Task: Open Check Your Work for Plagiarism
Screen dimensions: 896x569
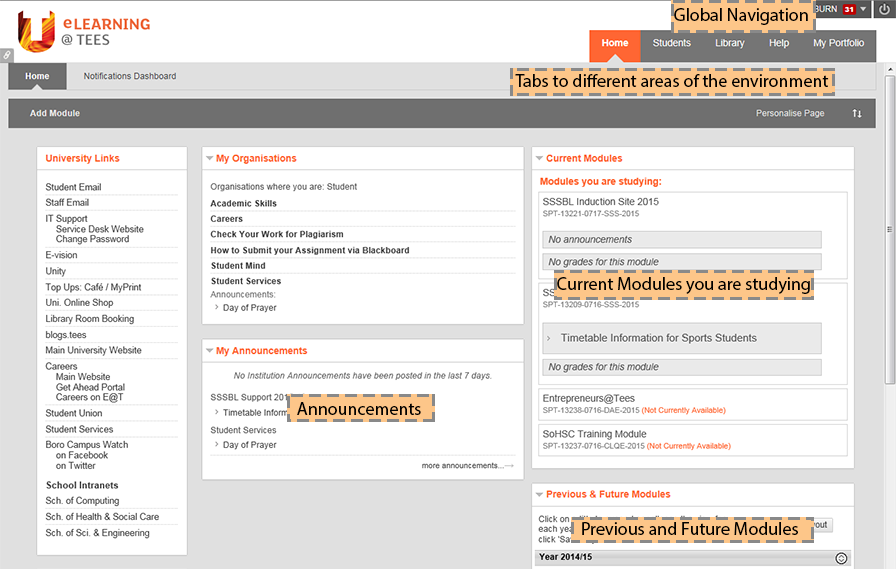Action: point(277,234)
